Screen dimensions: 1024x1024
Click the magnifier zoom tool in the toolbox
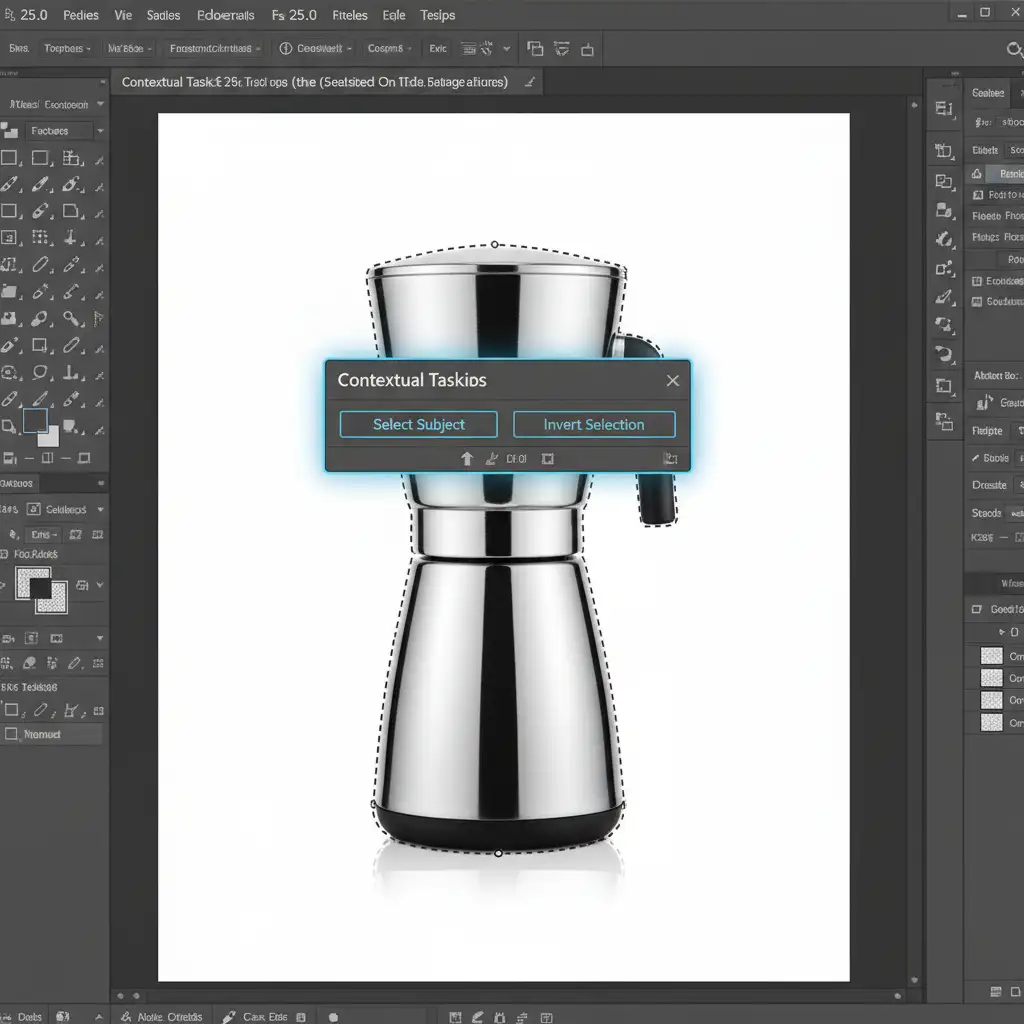click(x=71, y=319)
